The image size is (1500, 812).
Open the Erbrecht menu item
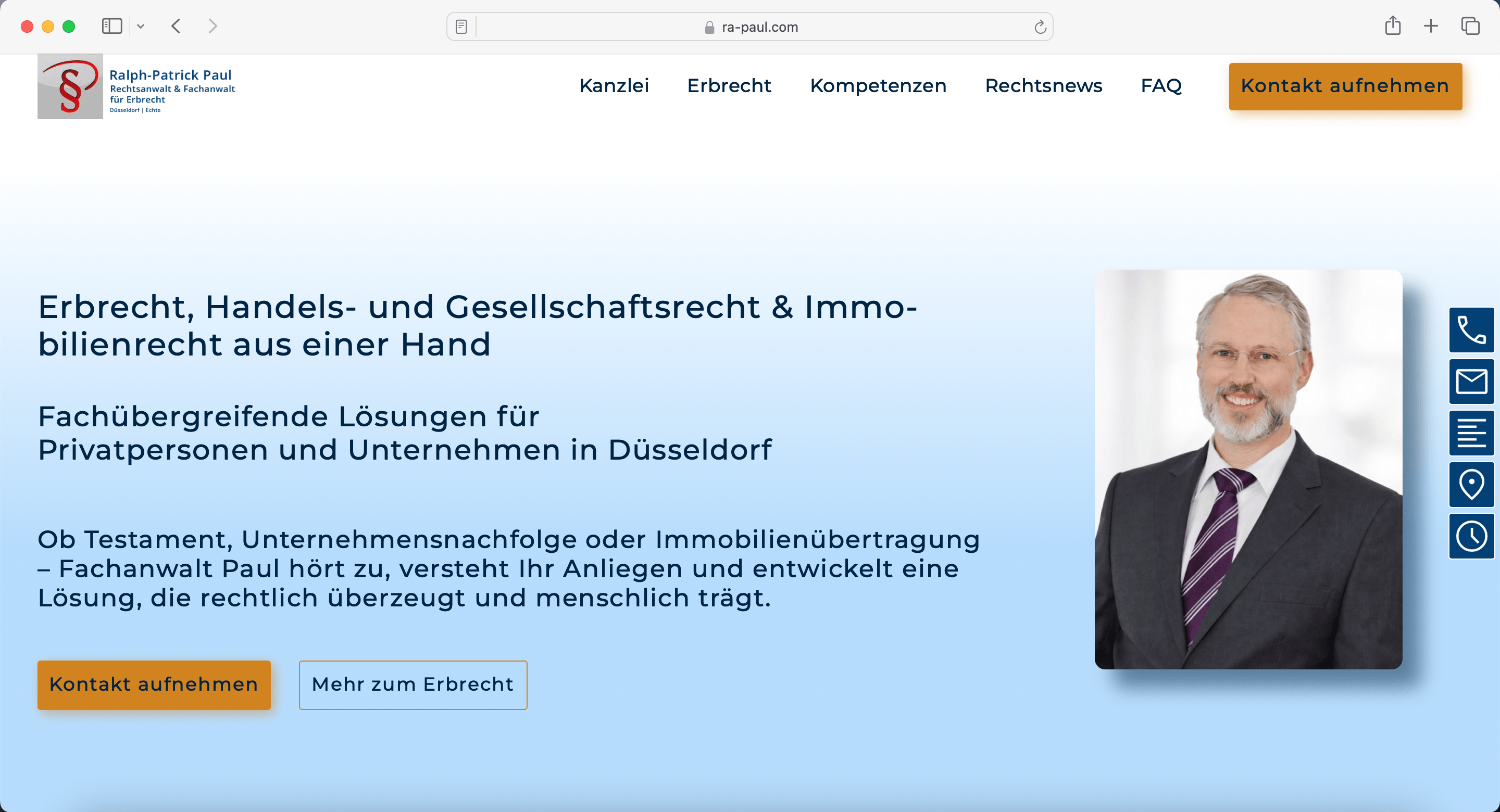pyautogui.click(x=729, y=85)
